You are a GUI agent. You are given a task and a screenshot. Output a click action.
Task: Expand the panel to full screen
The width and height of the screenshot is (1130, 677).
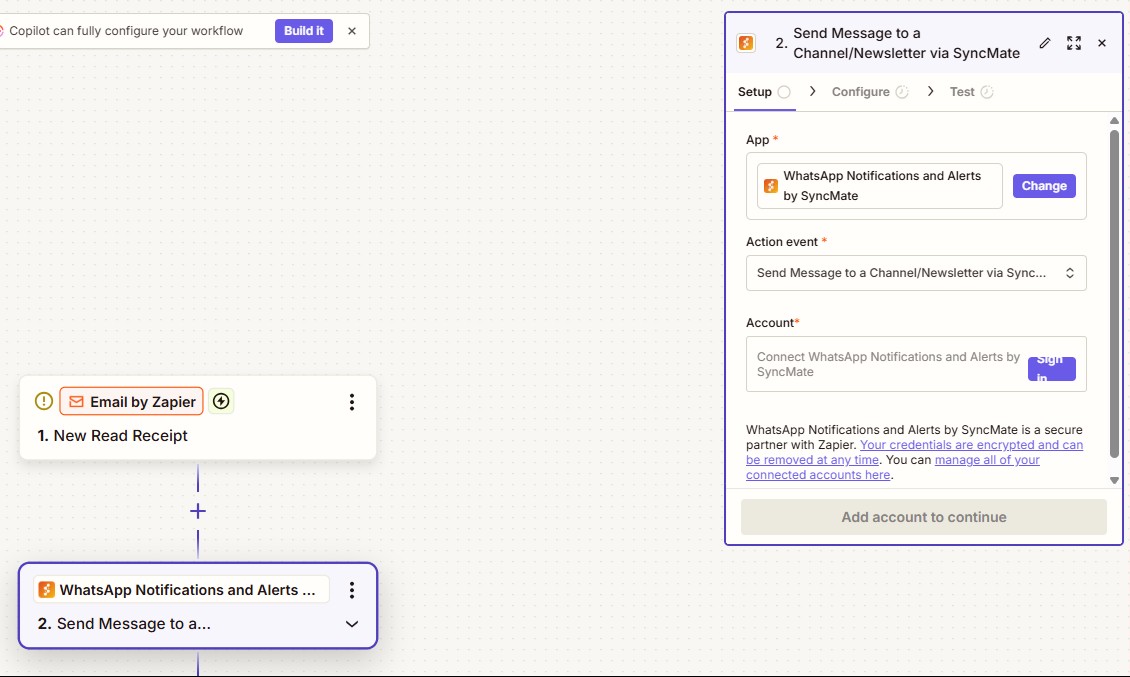pos(1074,43)
